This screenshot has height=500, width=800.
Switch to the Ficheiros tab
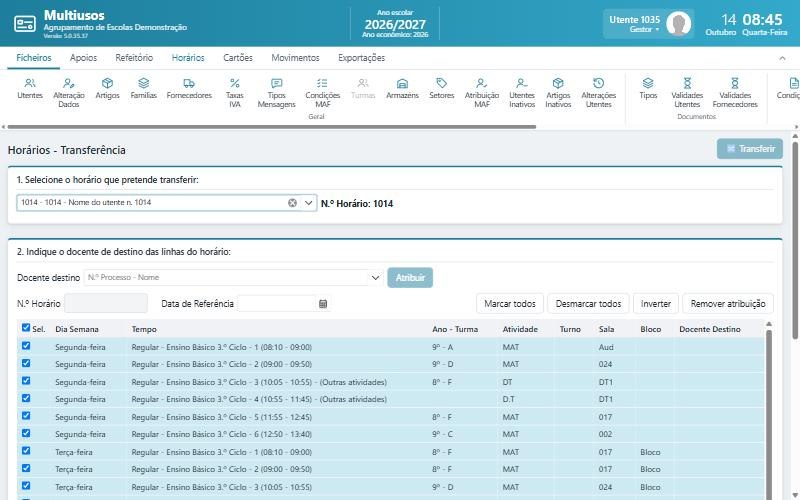(34, 58)
